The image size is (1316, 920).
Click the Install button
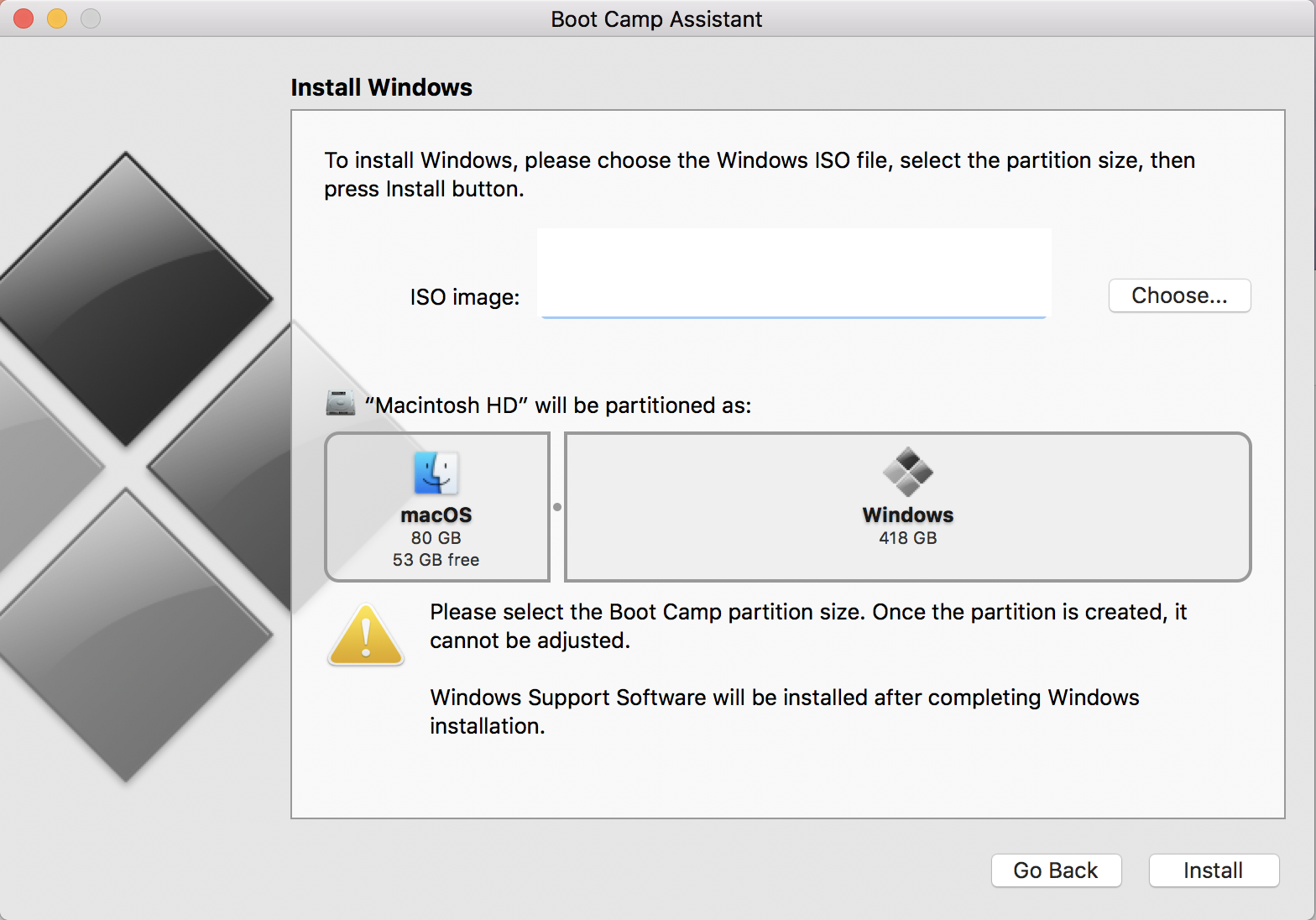pos(1214,870)
